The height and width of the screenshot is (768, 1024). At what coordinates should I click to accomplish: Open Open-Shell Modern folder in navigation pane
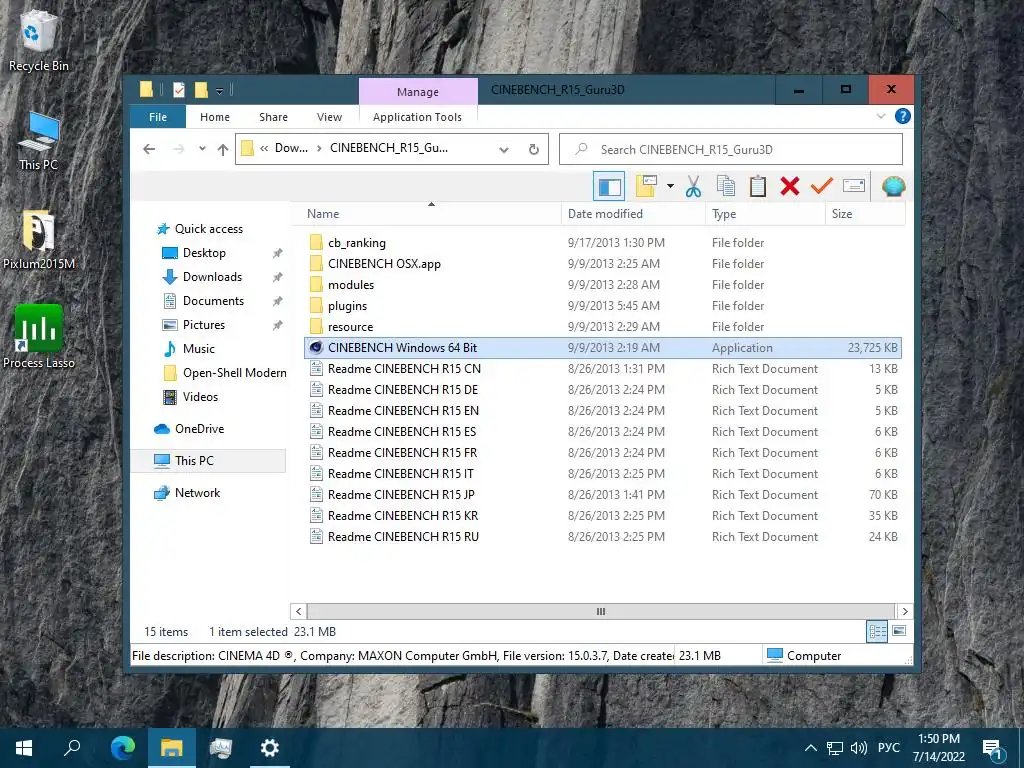234,373
